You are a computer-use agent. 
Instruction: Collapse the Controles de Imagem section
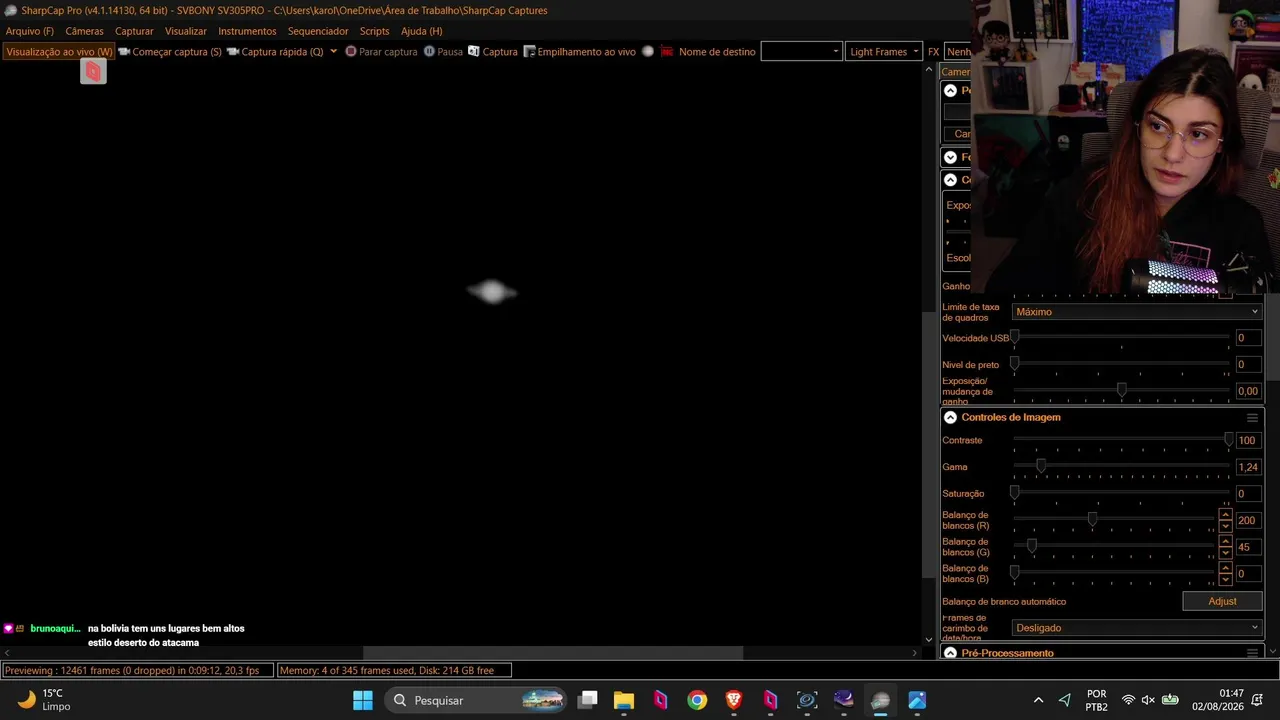(950, 418)
